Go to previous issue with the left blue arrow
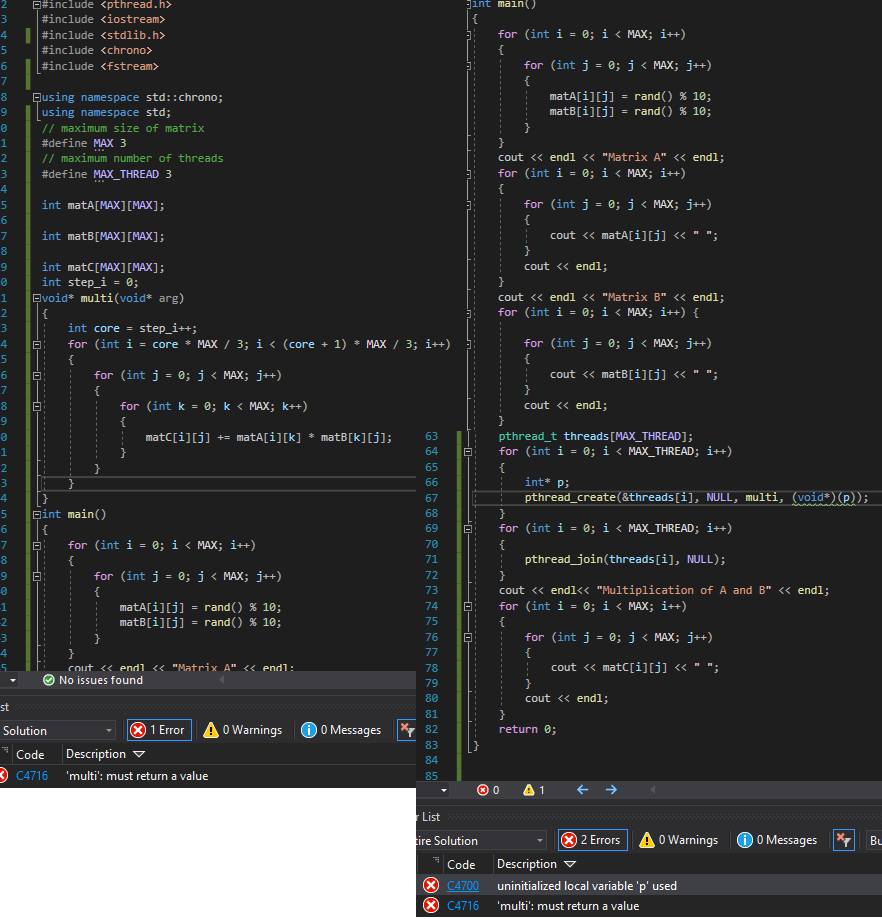 click(x=582, y=790)
